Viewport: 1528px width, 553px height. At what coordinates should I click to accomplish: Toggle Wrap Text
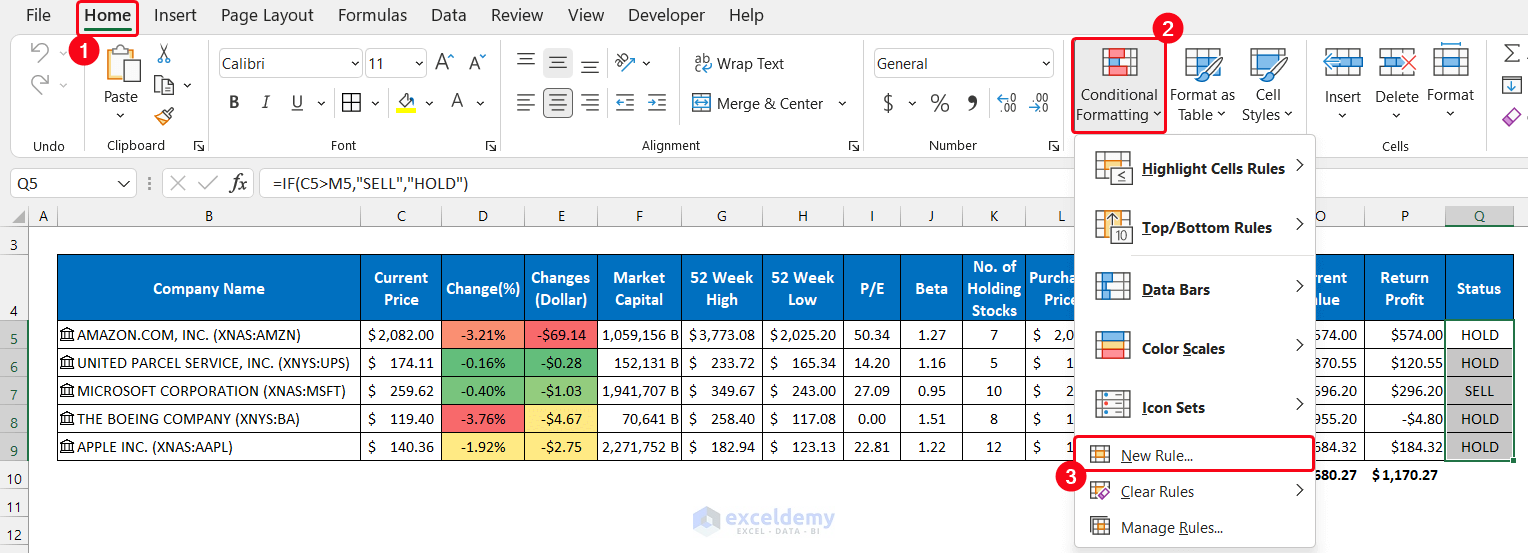739,63
